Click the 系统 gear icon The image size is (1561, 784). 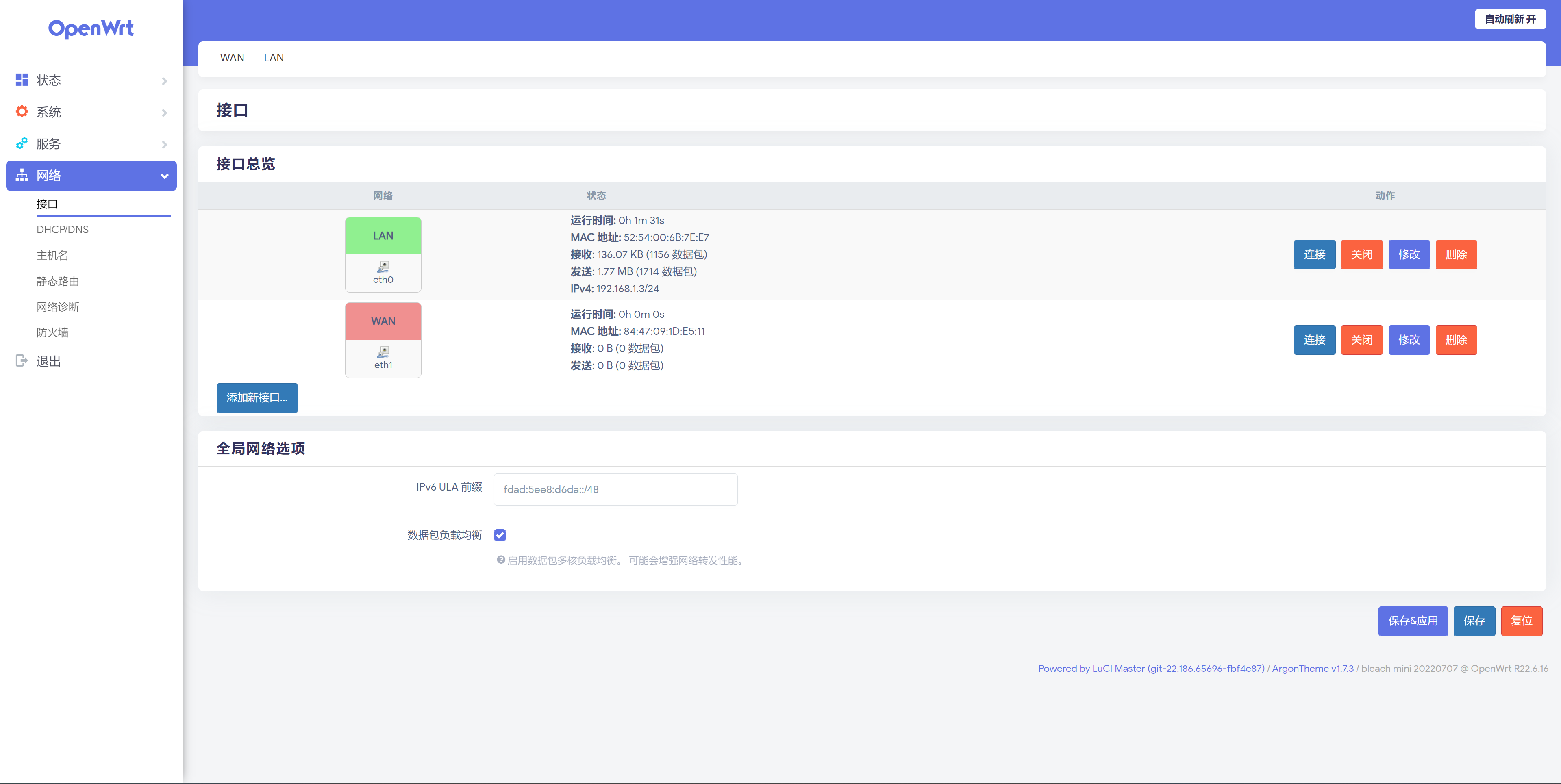22,111
